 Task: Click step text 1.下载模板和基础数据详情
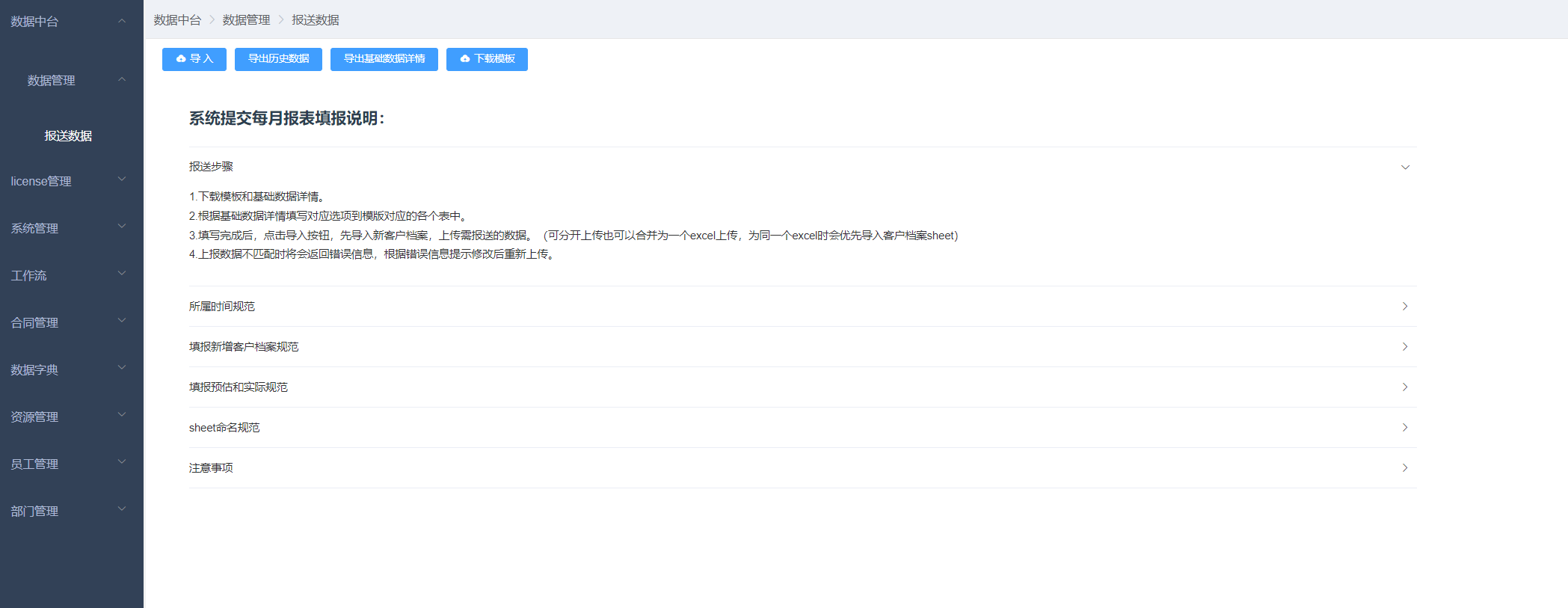[x=258, y=197]
